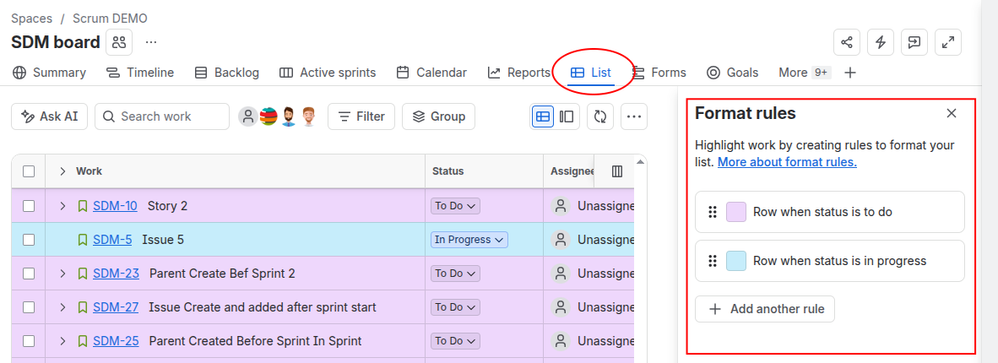998x363 pixels.
Task: Open the Group button
Action: click(x=439, y=117)
